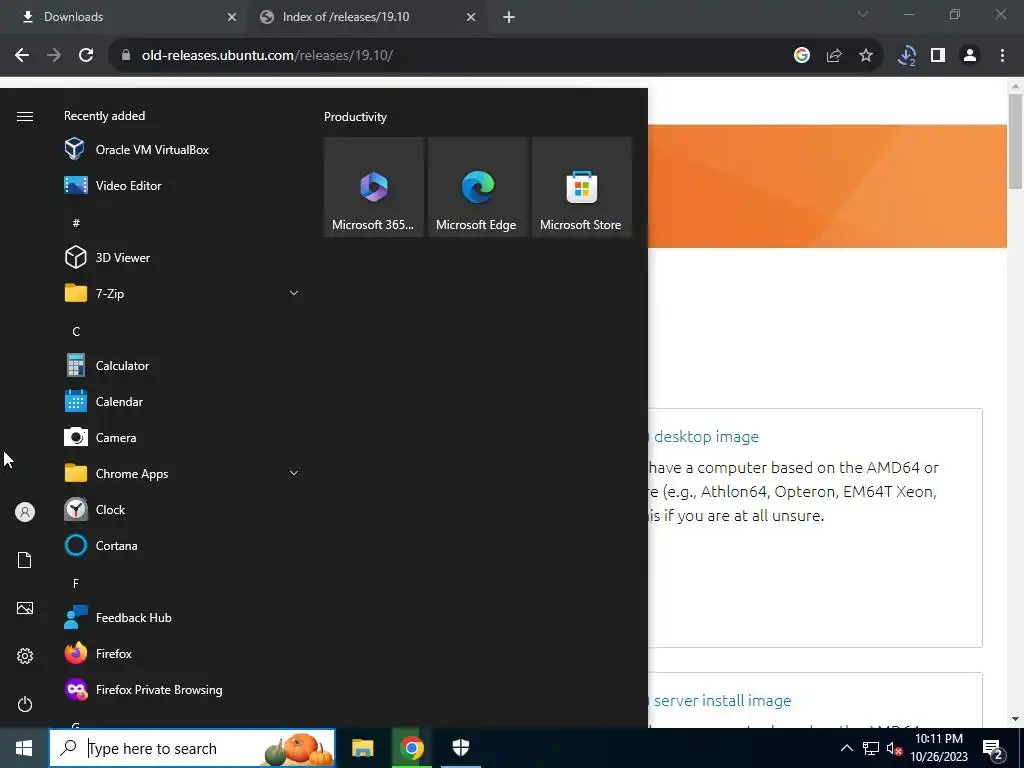Open the Microsoft Edge tile
This screenshot has width=1024, height=768.
pyautogui.click(x=477, y=187)
